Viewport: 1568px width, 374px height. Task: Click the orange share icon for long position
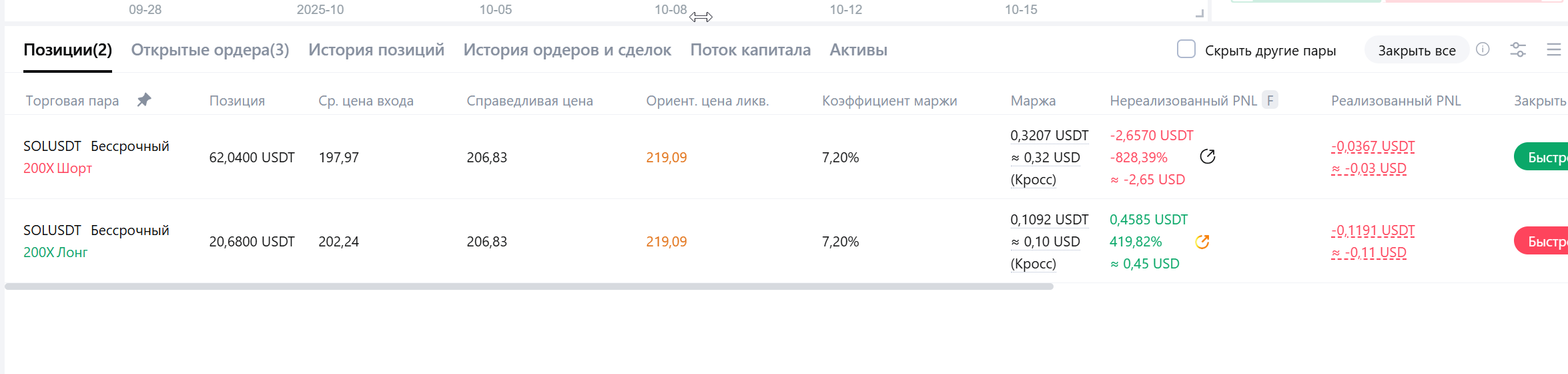coord(1202,242)
